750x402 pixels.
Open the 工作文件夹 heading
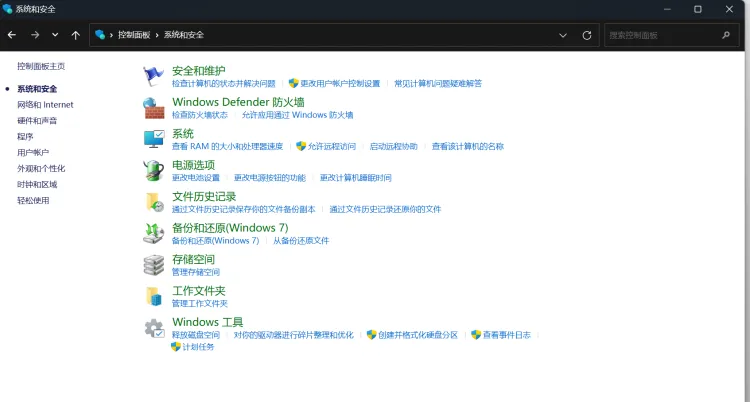[199, 291]
